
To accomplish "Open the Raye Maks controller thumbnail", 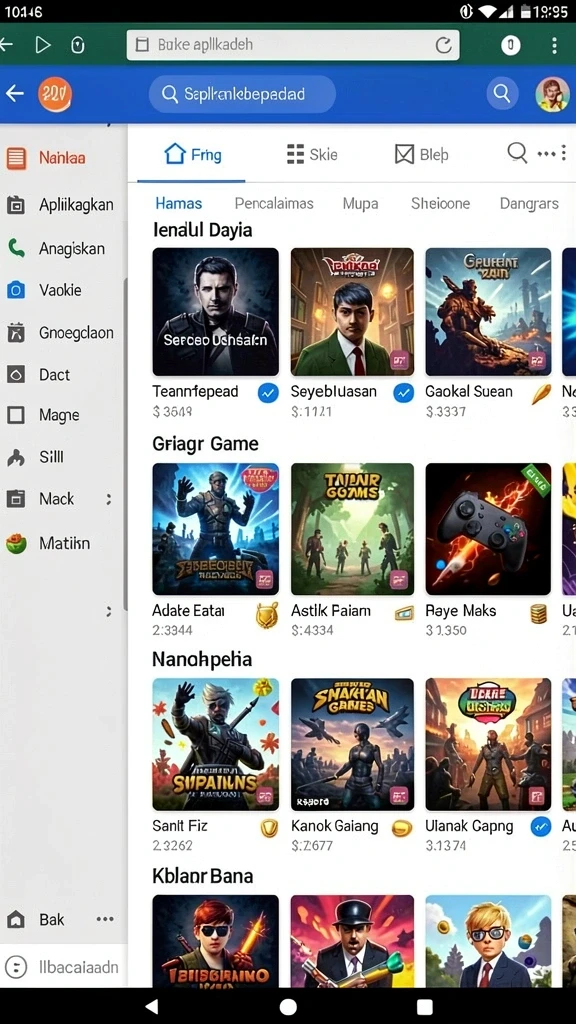I will [x=488, y=529].
